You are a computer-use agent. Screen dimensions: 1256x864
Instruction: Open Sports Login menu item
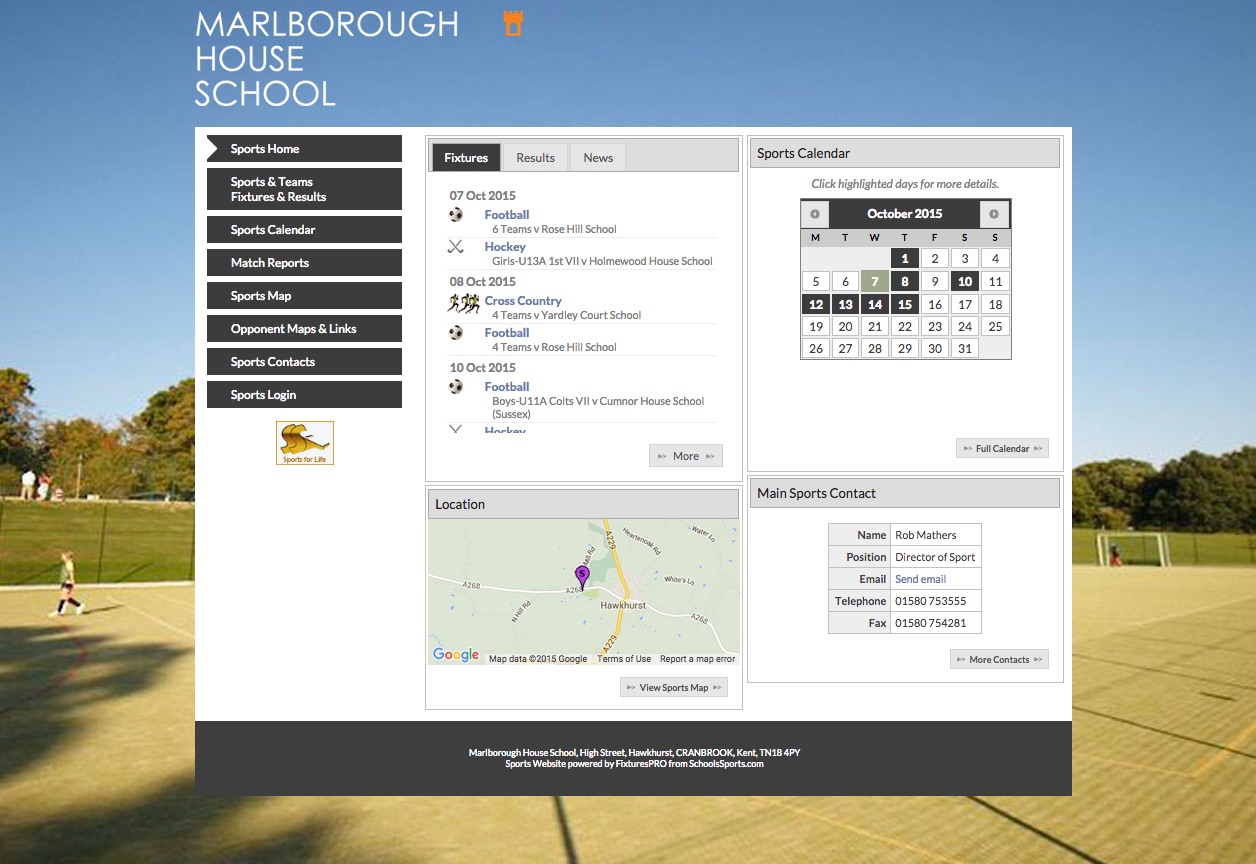[x=304, y=395]
